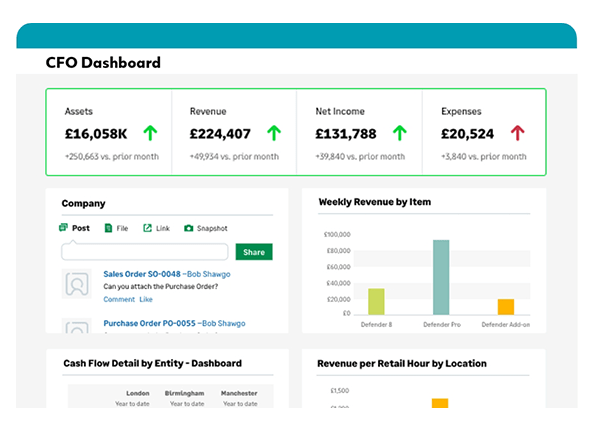Viewport: 602px width, 438px height.
Task: Select the Defender Add-on orange bar
Action: (506, 307)
